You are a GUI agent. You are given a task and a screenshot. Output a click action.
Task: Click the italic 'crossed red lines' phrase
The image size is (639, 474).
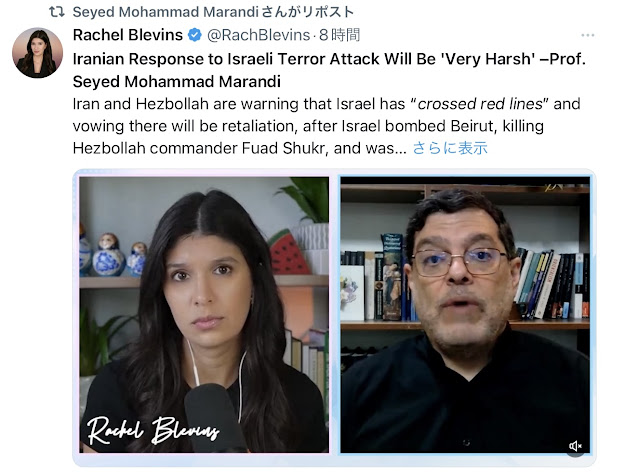[480, 104]
